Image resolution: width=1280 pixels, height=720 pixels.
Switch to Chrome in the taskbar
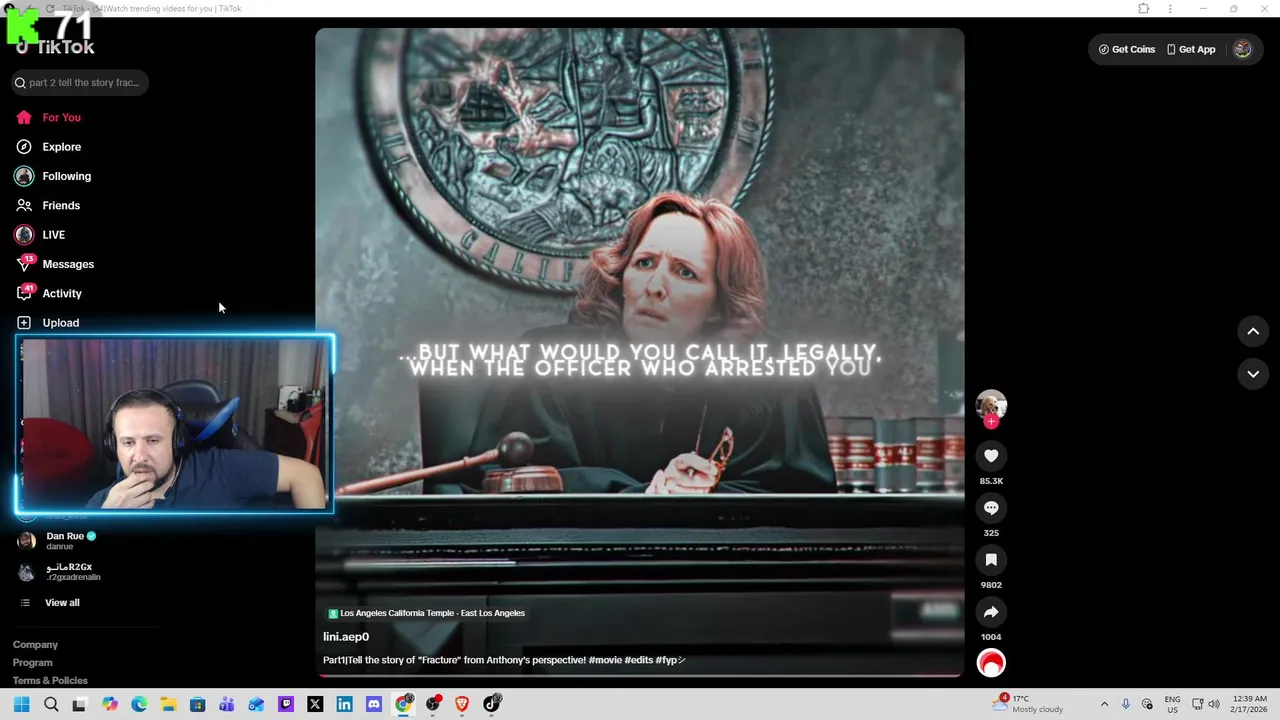(403, 704)
